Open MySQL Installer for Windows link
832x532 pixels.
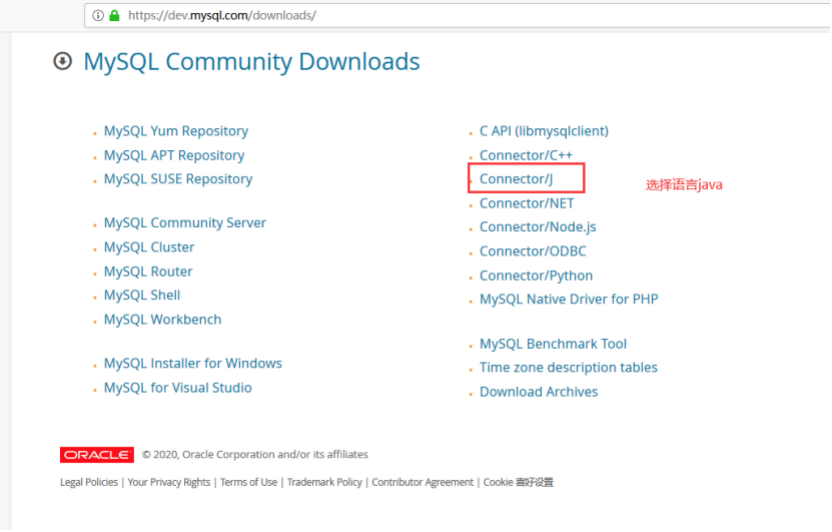[193, 363]
